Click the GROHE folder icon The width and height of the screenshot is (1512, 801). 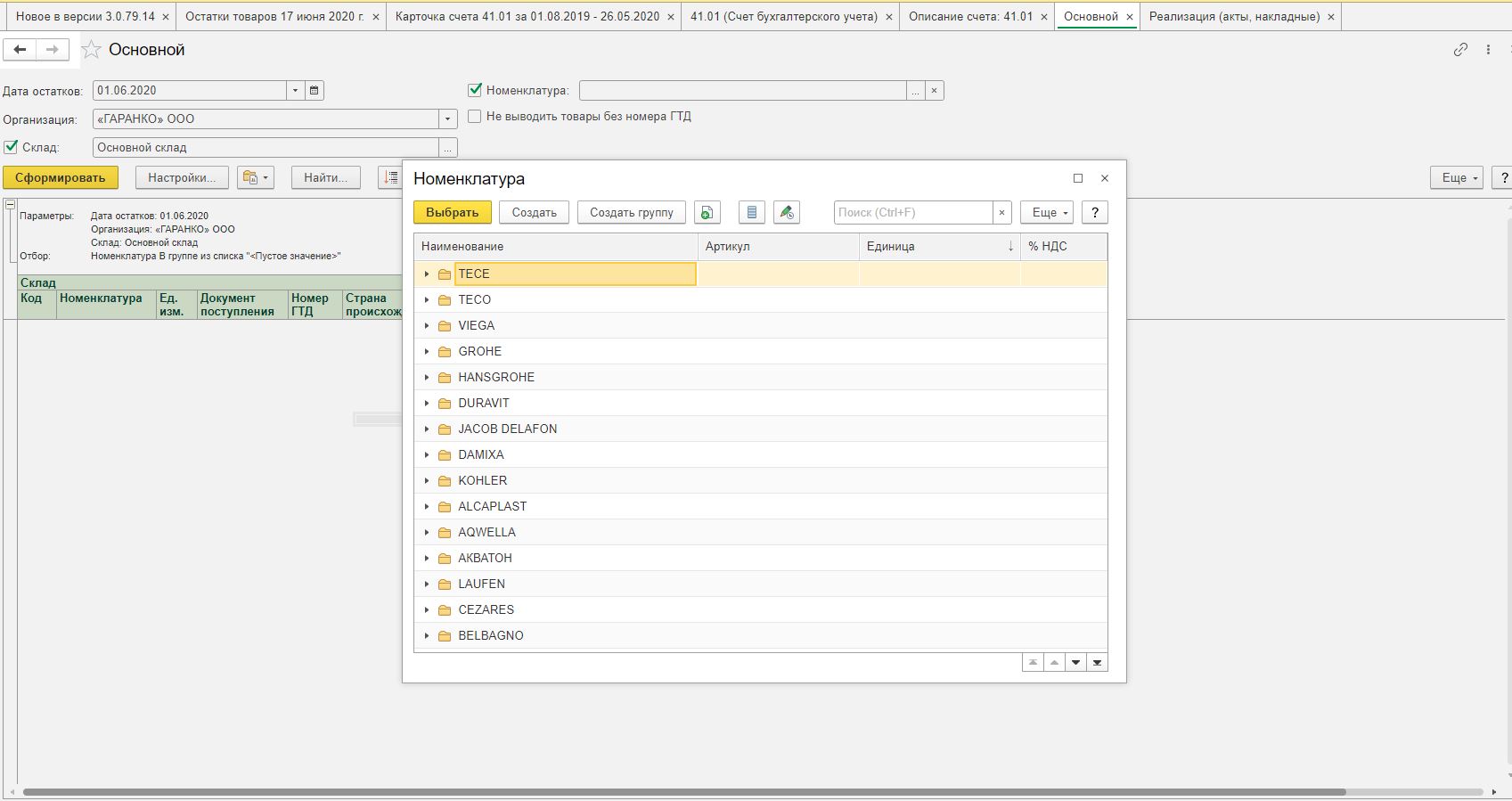[x=445, y=351]
